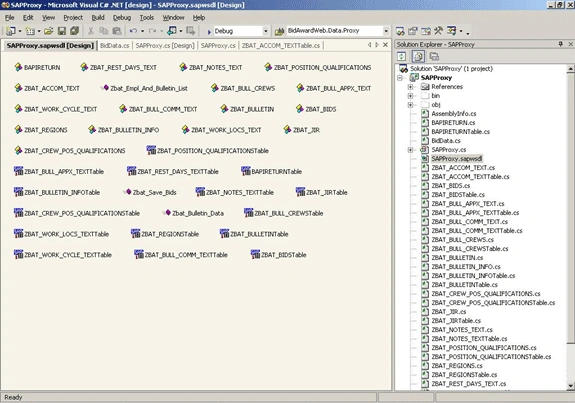Click the Paste toolbar icon
575x403 pixels.
117,31
